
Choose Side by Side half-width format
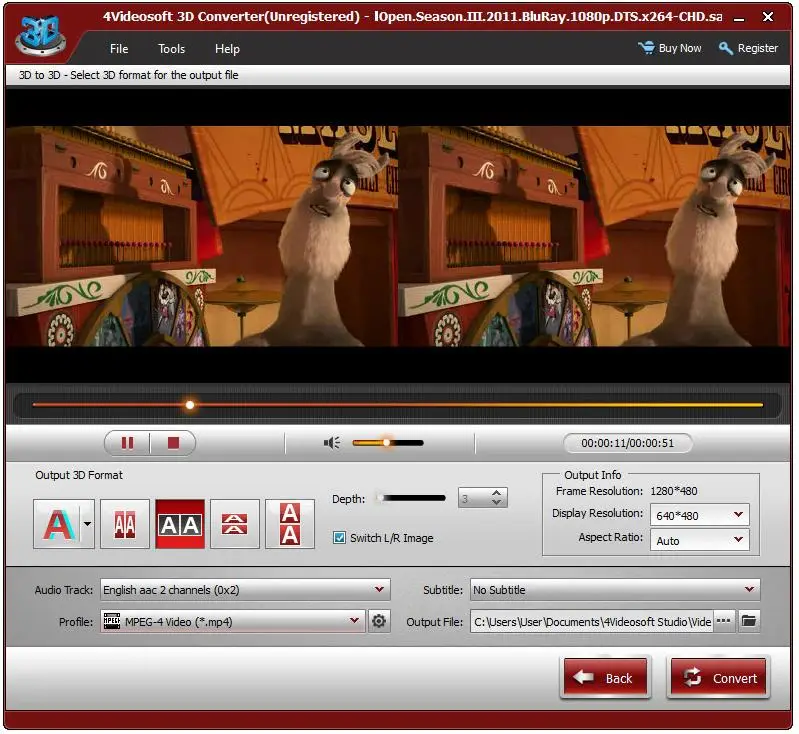(125, 524)
